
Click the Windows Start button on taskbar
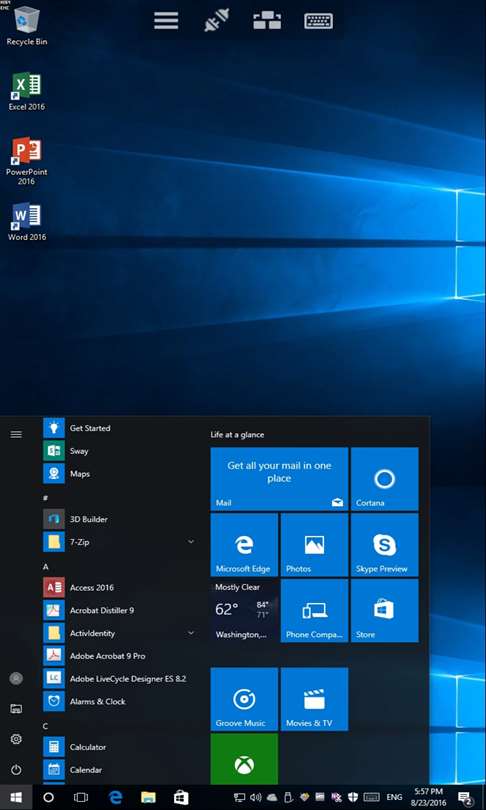[x=16, y=797]
